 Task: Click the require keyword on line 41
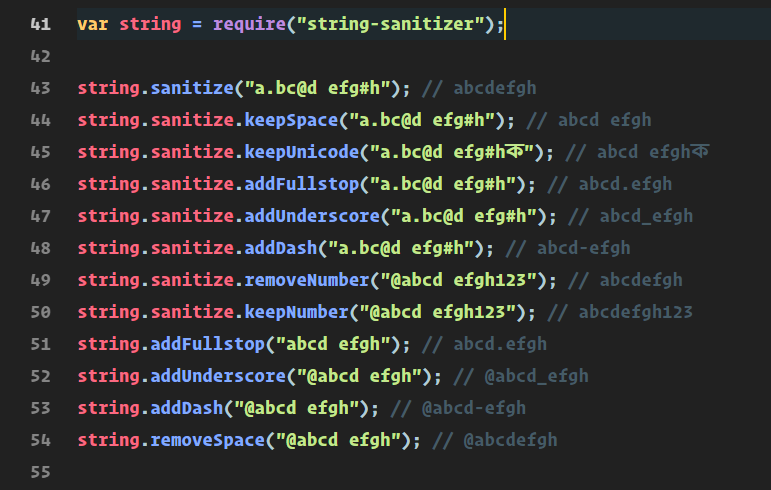(249, 24)
